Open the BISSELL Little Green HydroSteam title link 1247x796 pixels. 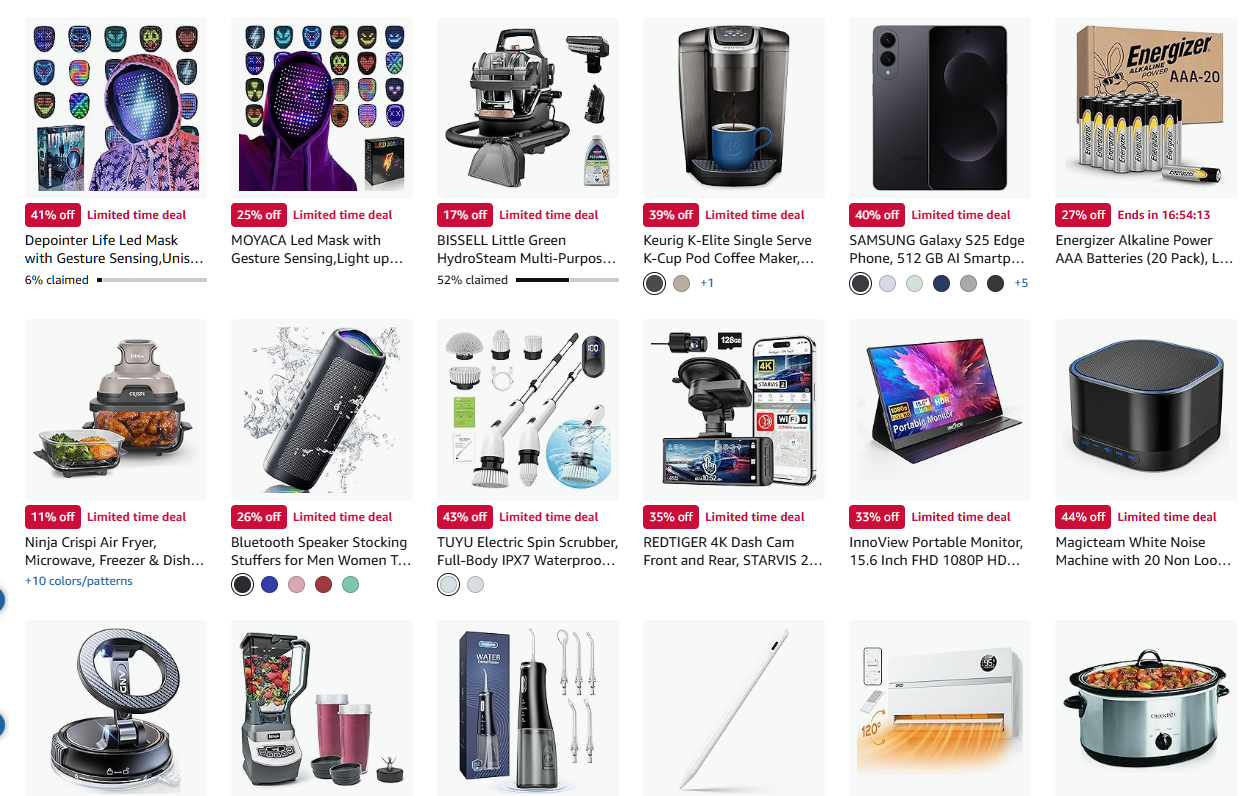(527, 249)
